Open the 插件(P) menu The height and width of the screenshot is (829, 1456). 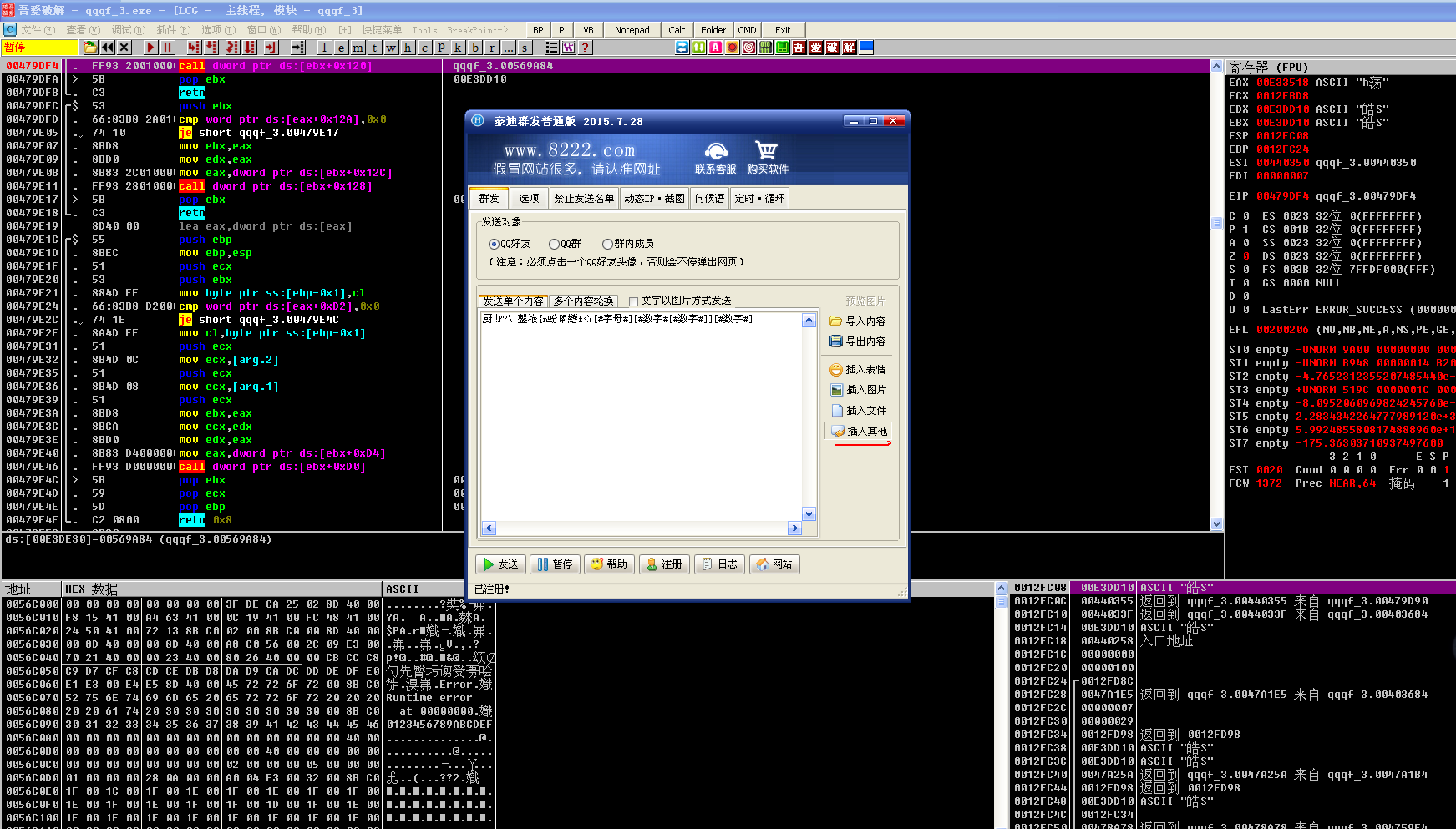tap(172, 30)
